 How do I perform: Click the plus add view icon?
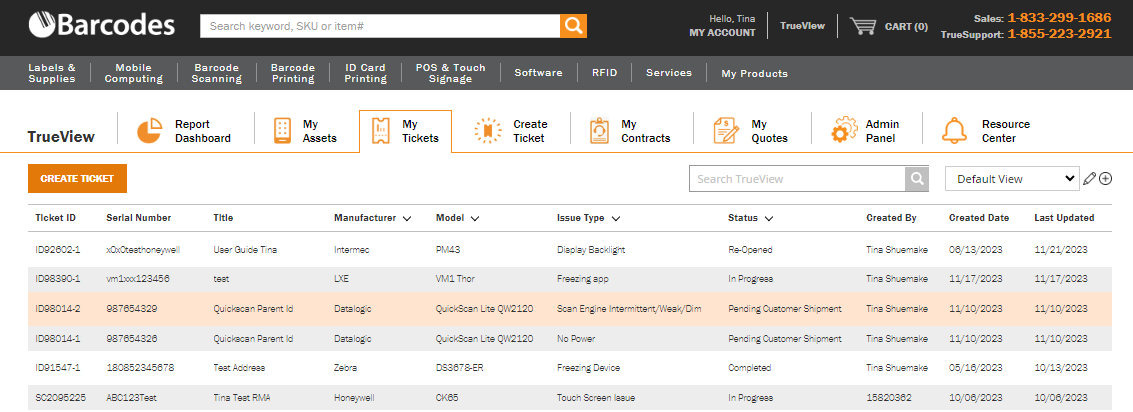[1106, 179]
